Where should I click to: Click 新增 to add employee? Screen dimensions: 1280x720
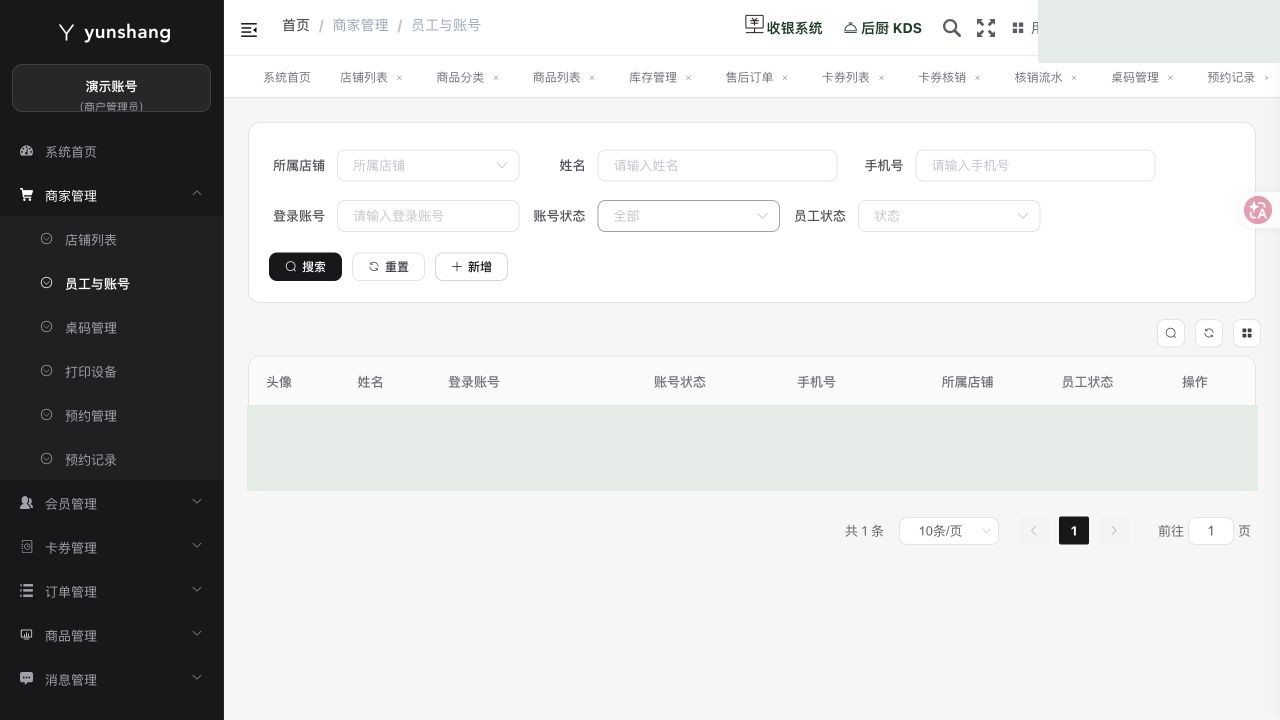tap(471, 267)
